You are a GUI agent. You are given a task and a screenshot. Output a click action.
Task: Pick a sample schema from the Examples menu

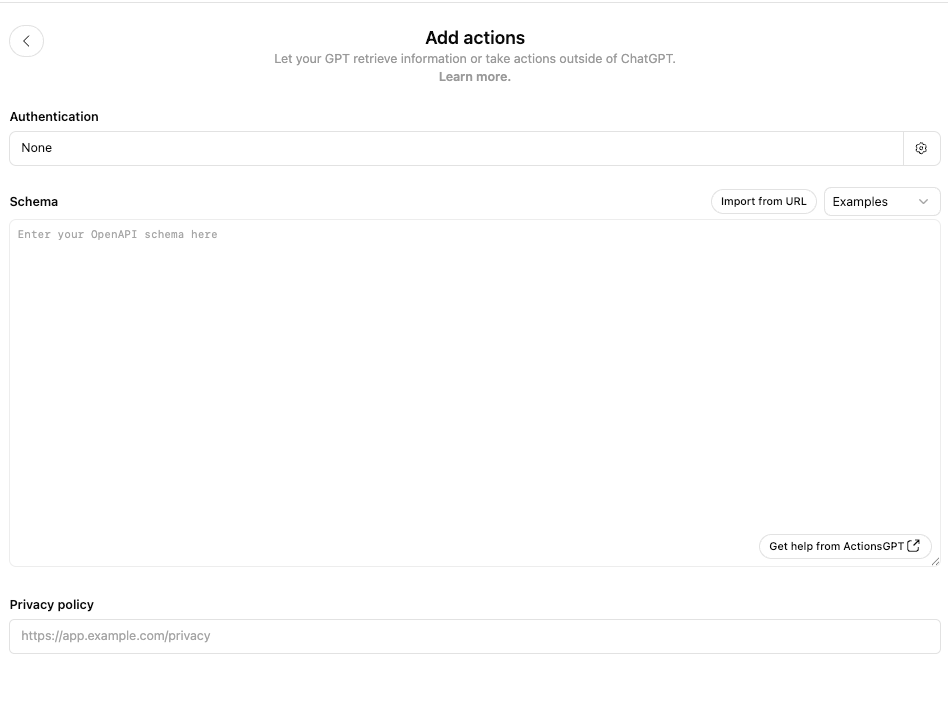882,201
